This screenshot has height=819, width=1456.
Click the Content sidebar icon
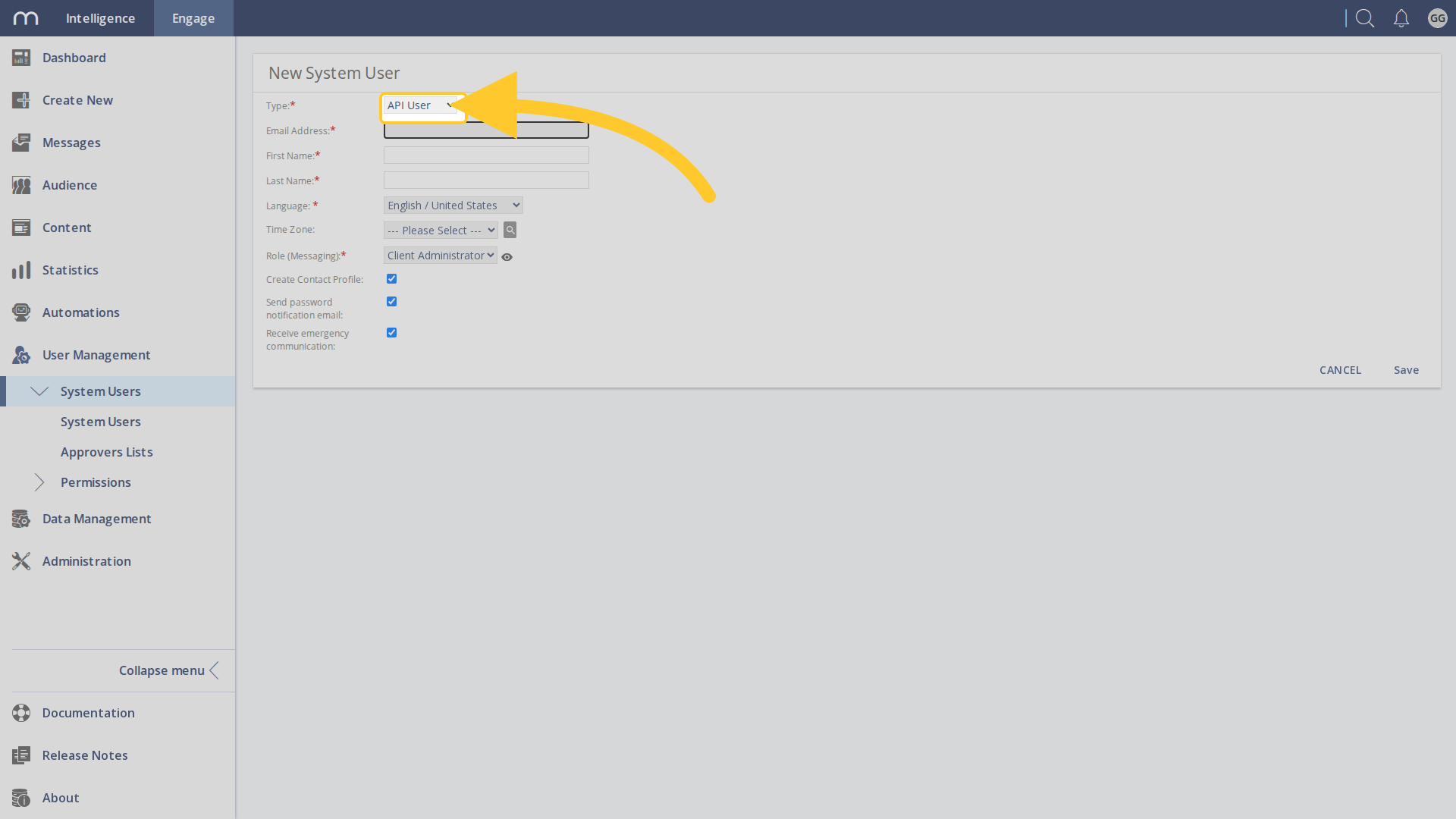[x=21, y=227]
